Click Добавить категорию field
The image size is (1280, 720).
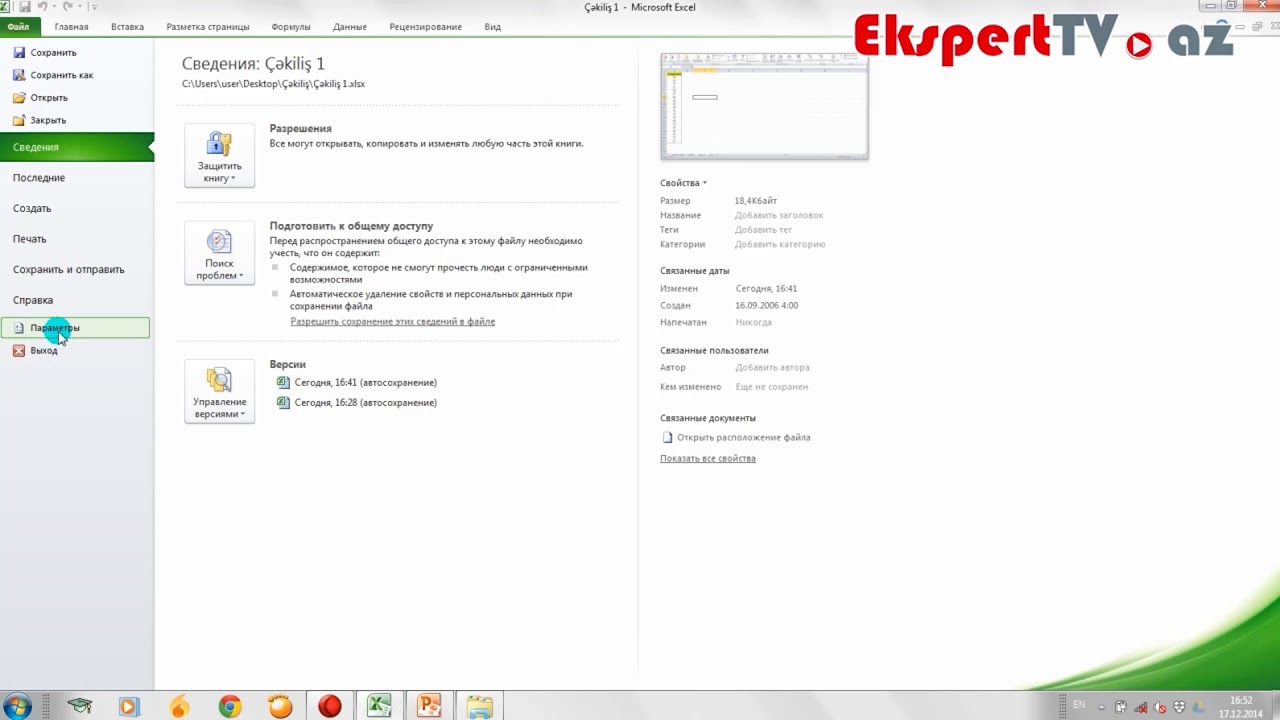pyautogui.click(x=780, y=245)
